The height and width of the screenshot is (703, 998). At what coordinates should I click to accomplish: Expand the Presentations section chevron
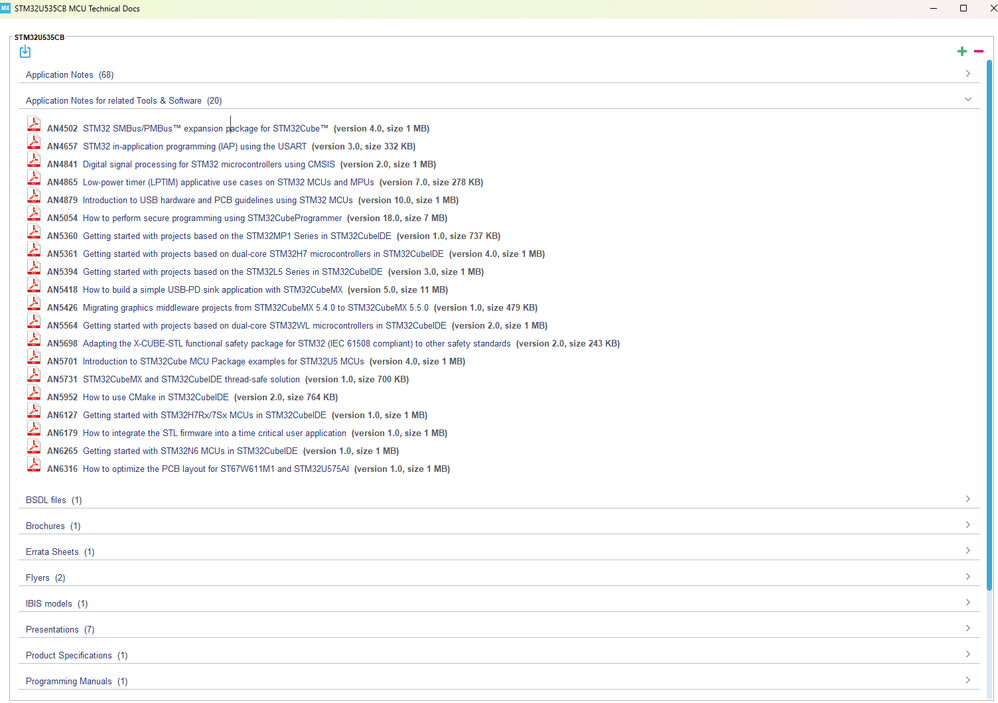pyautogui.click(x=967, y=629)
